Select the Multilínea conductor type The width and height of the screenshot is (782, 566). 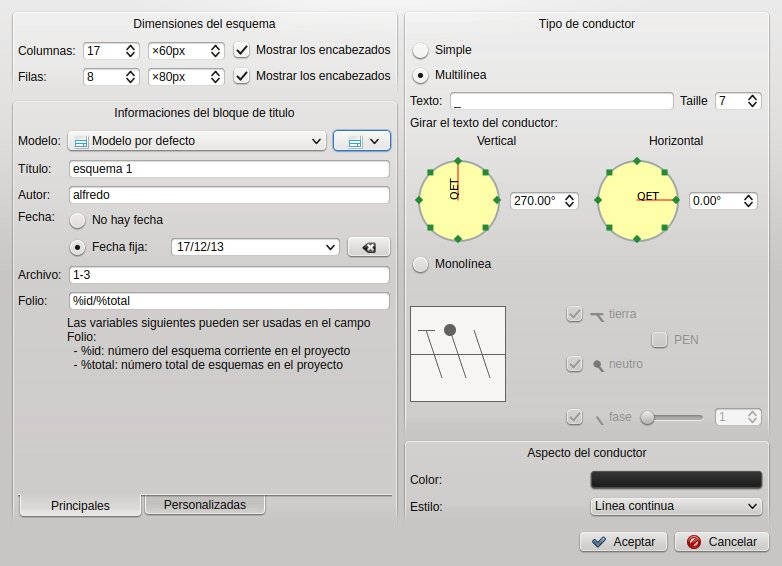coord(420,75)
